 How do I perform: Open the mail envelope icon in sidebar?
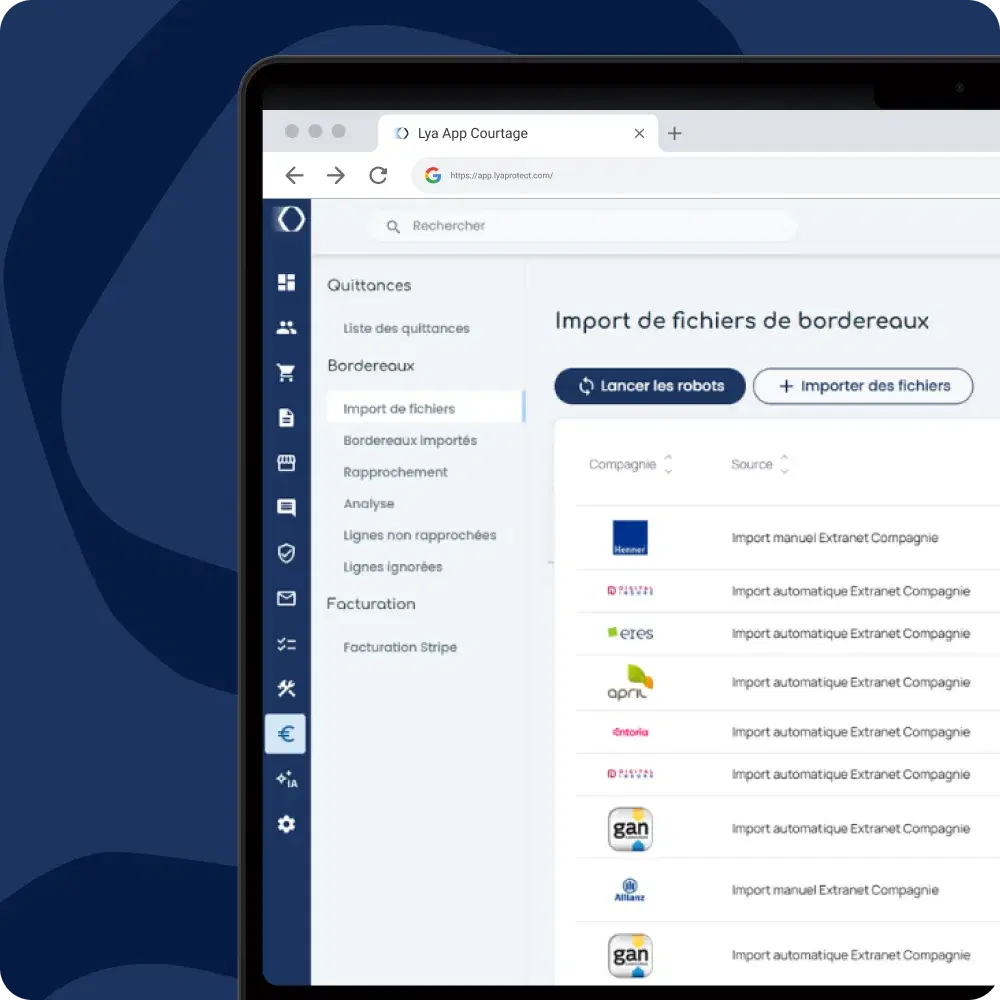pyautogui.click(x=286, y=598)
